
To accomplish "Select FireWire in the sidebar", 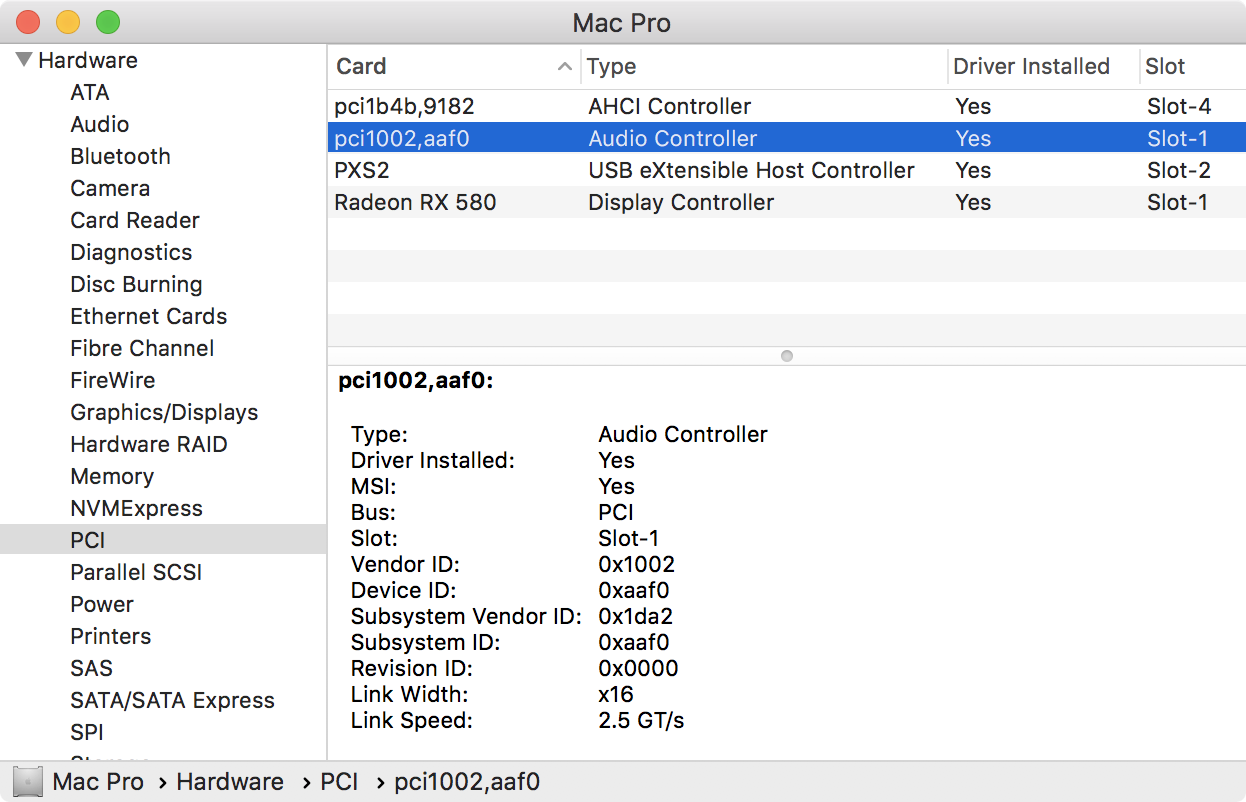I will pos(113,380).
